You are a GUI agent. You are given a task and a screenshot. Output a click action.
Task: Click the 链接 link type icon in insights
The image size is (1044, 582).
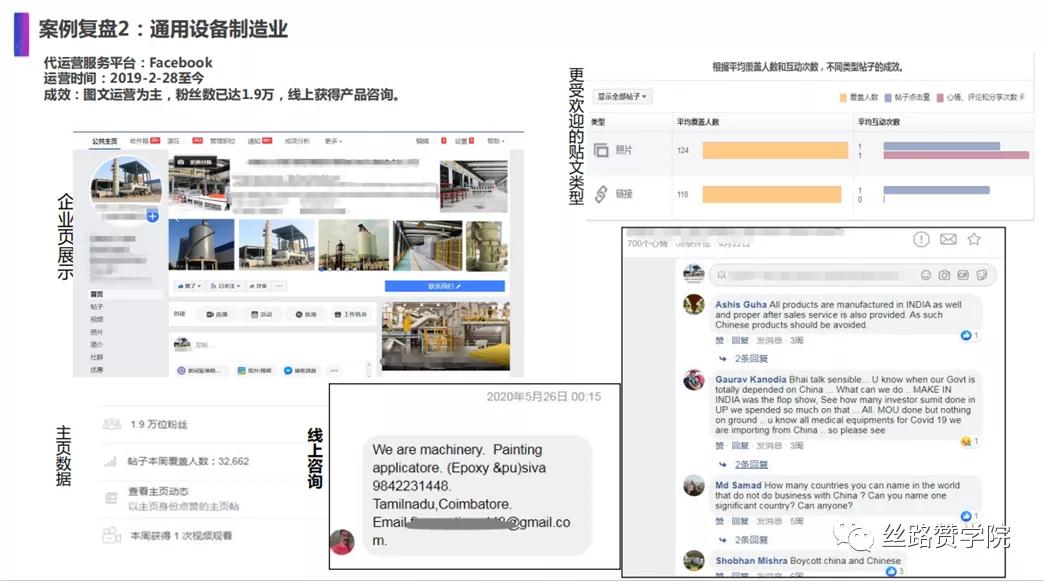click(601, 194)
